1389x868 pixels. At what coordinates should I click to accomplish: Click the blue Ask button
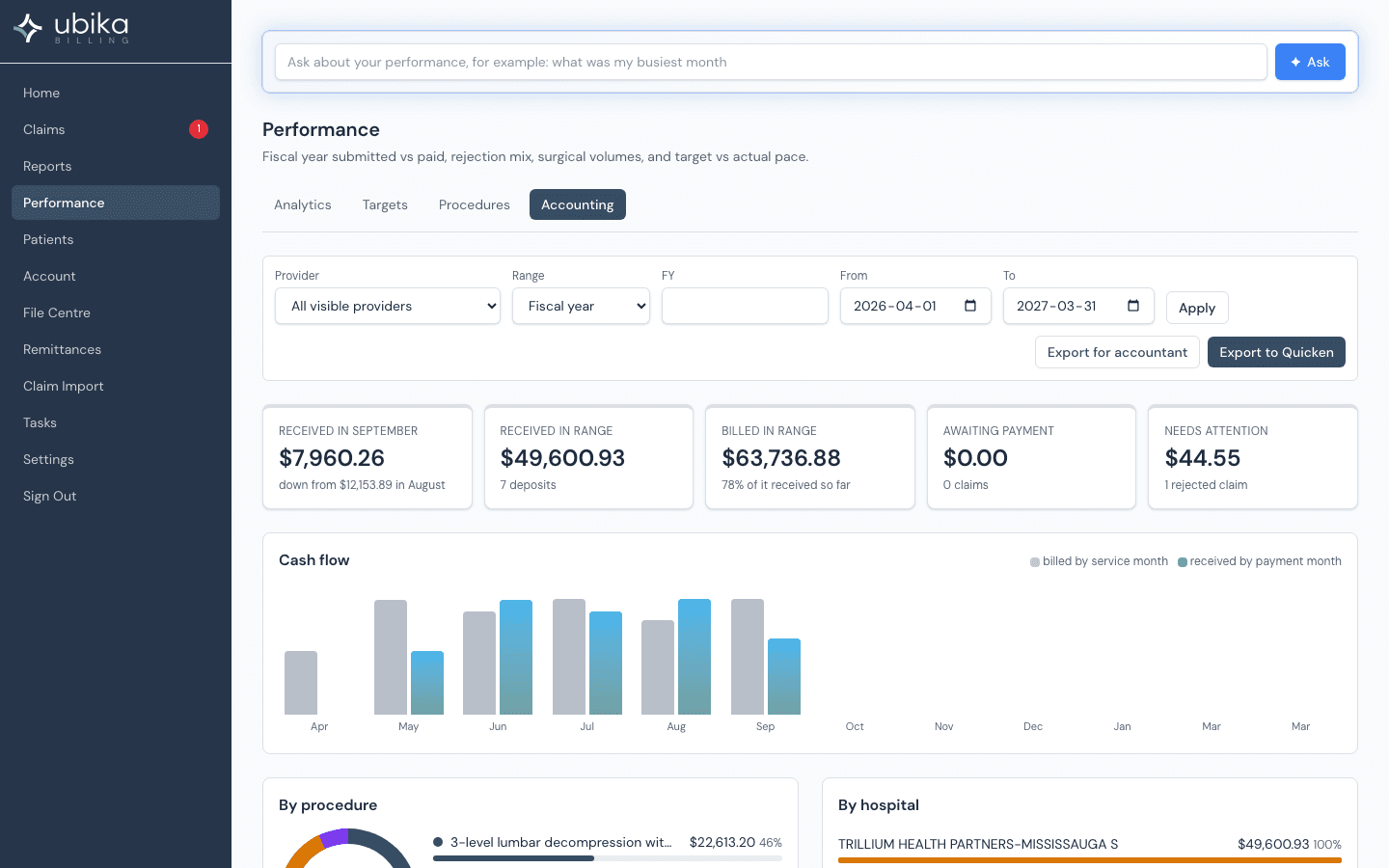[1310, 62]
